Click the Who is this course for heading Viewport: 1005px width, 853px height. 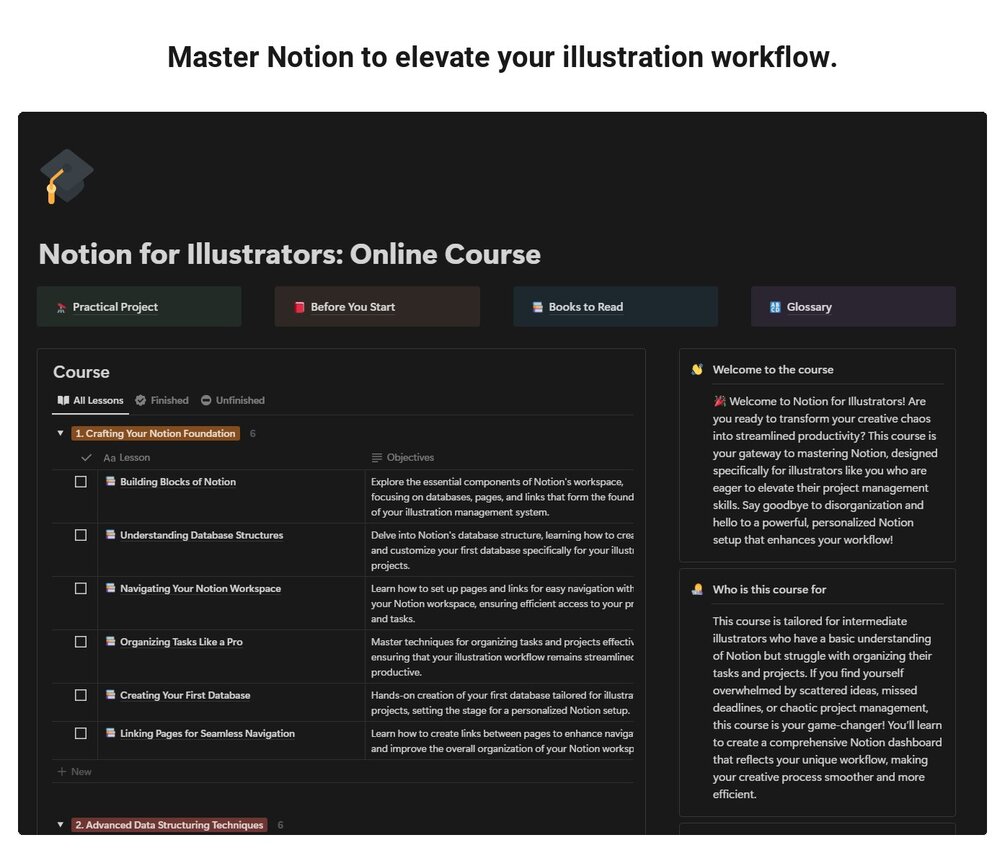[x=769, y=590]
